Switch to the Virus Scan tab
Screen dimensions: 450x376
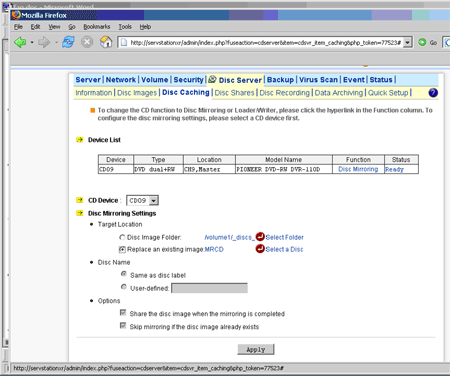[x=318, y=80]
